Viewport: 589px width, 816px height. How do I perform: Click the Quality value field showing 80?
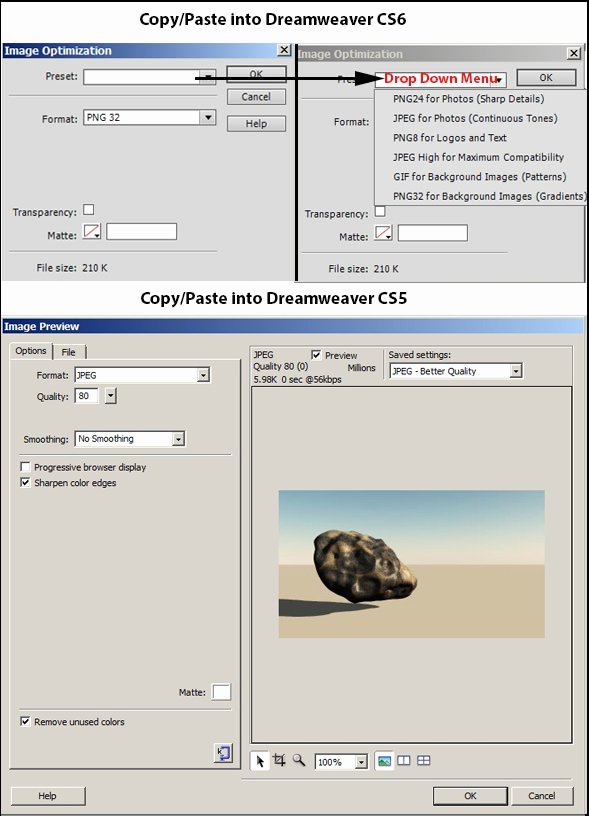[x=86, y=396]
